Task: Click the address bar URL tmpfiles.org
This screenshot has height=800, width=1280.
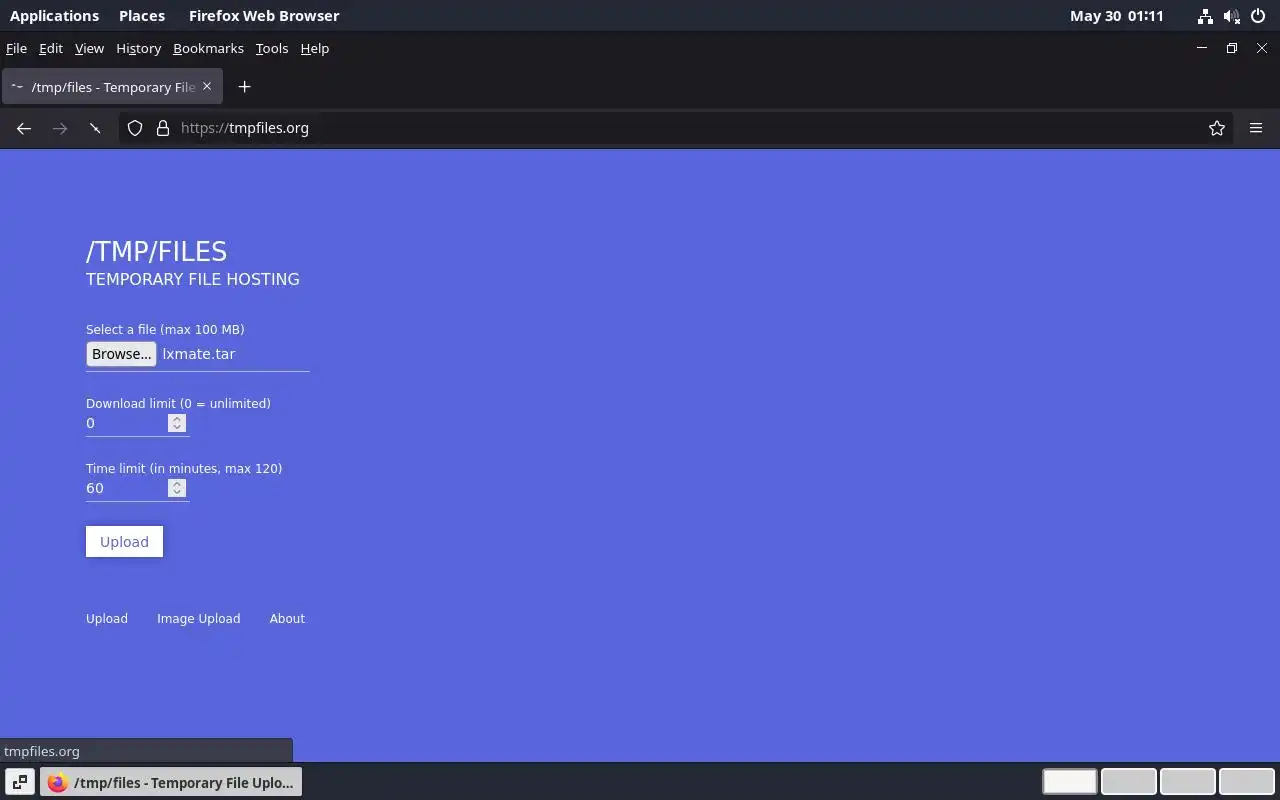Action: (245, 128)
